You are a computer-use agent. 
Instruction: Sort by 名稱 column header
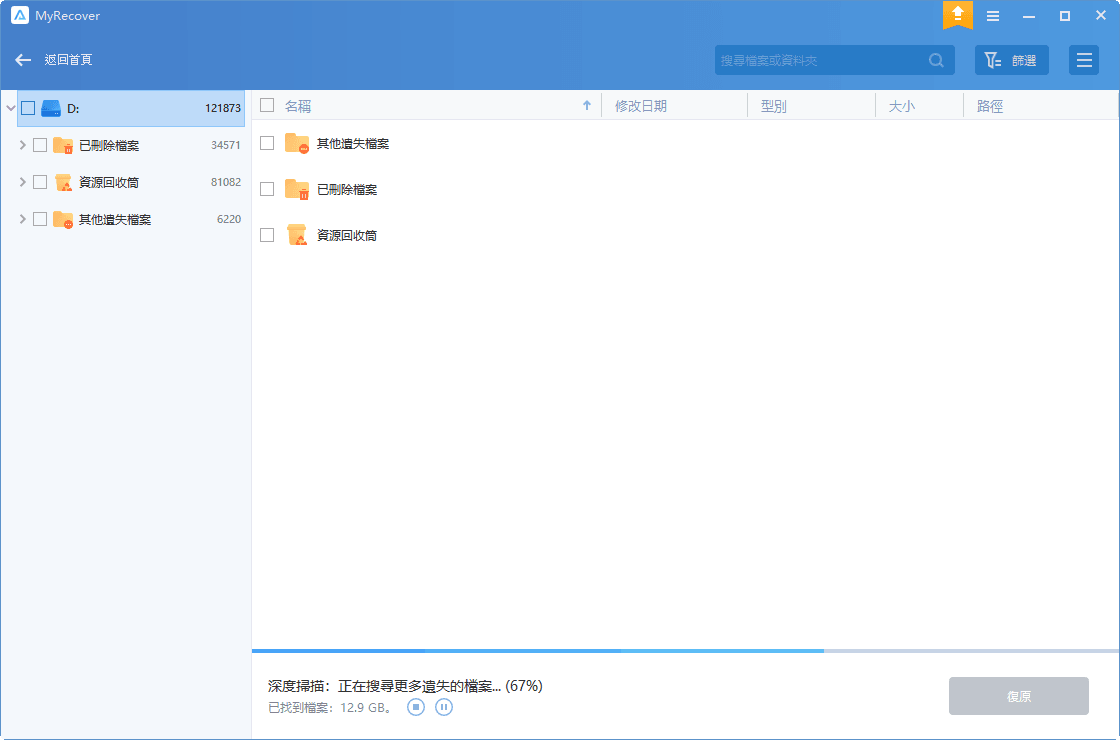click(x=298, y=106)
